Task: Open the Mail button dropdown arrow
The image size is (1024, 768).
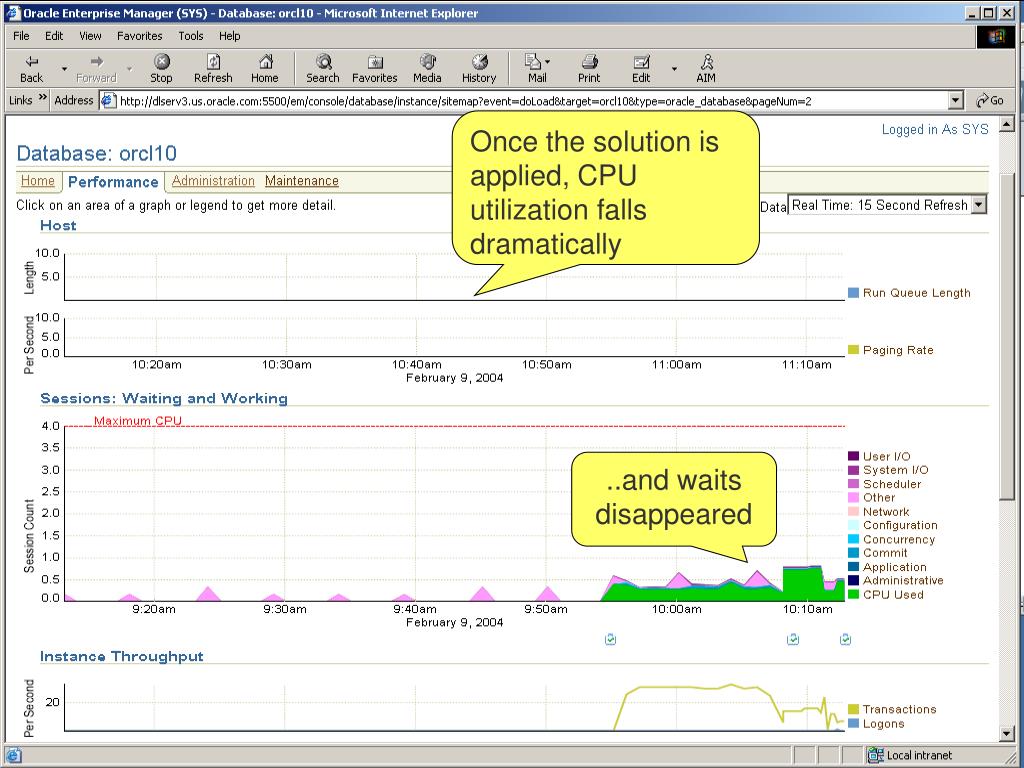Action: tap(547, 61)
